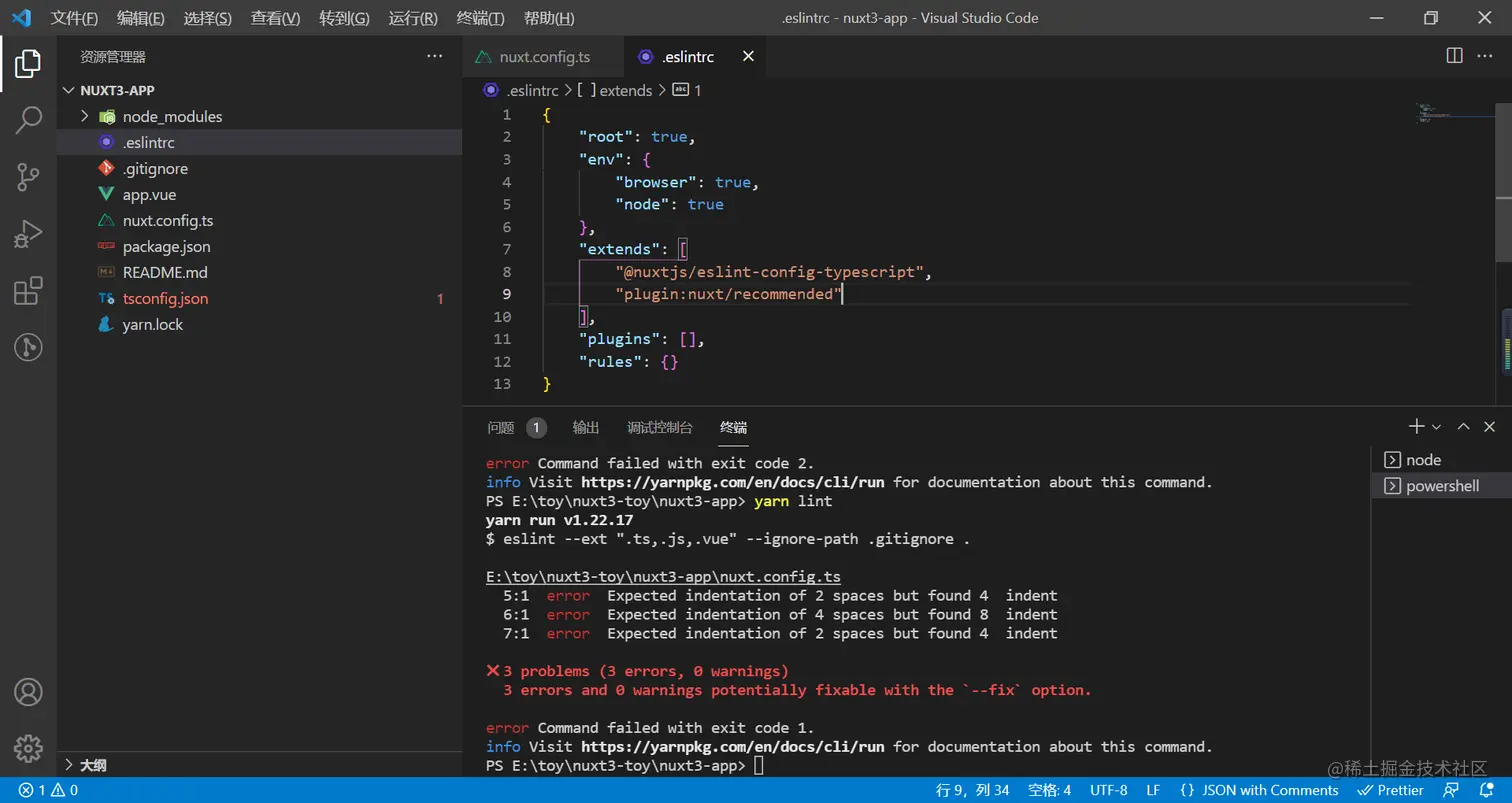Open Run and Debug view

click(x=28, y=235)
